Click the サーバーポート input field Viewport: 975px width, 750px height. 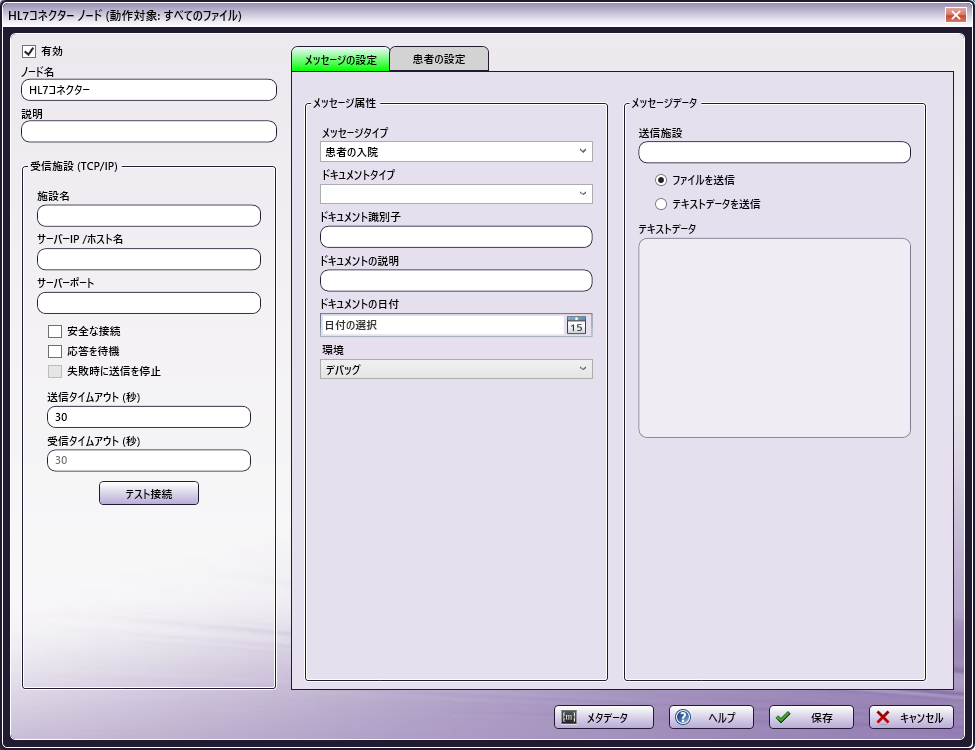[x=149, y=303]
